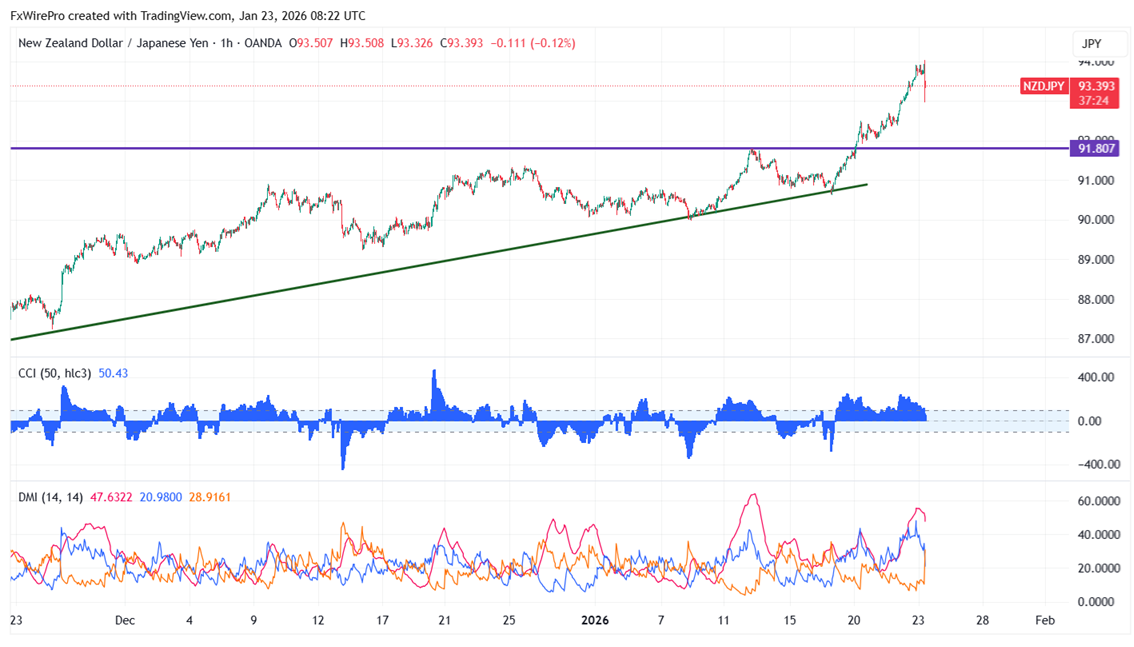Click the 20.0000 DMI axis label
This screenshot has width=1134, height=647.
1098,568
